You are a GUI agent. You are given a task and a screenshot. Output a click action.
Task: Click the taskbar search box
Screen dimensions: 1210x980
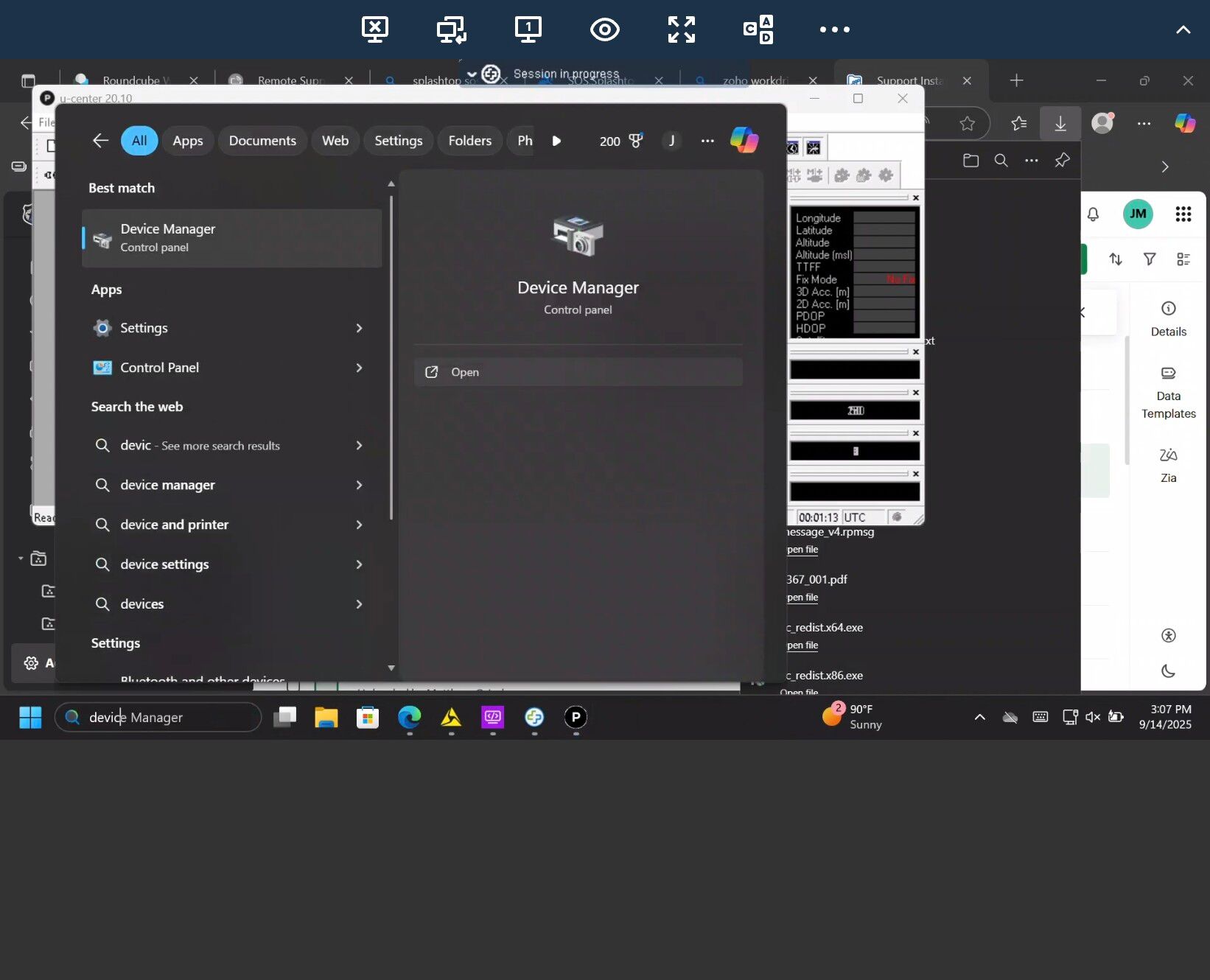[x=158, y=717]
